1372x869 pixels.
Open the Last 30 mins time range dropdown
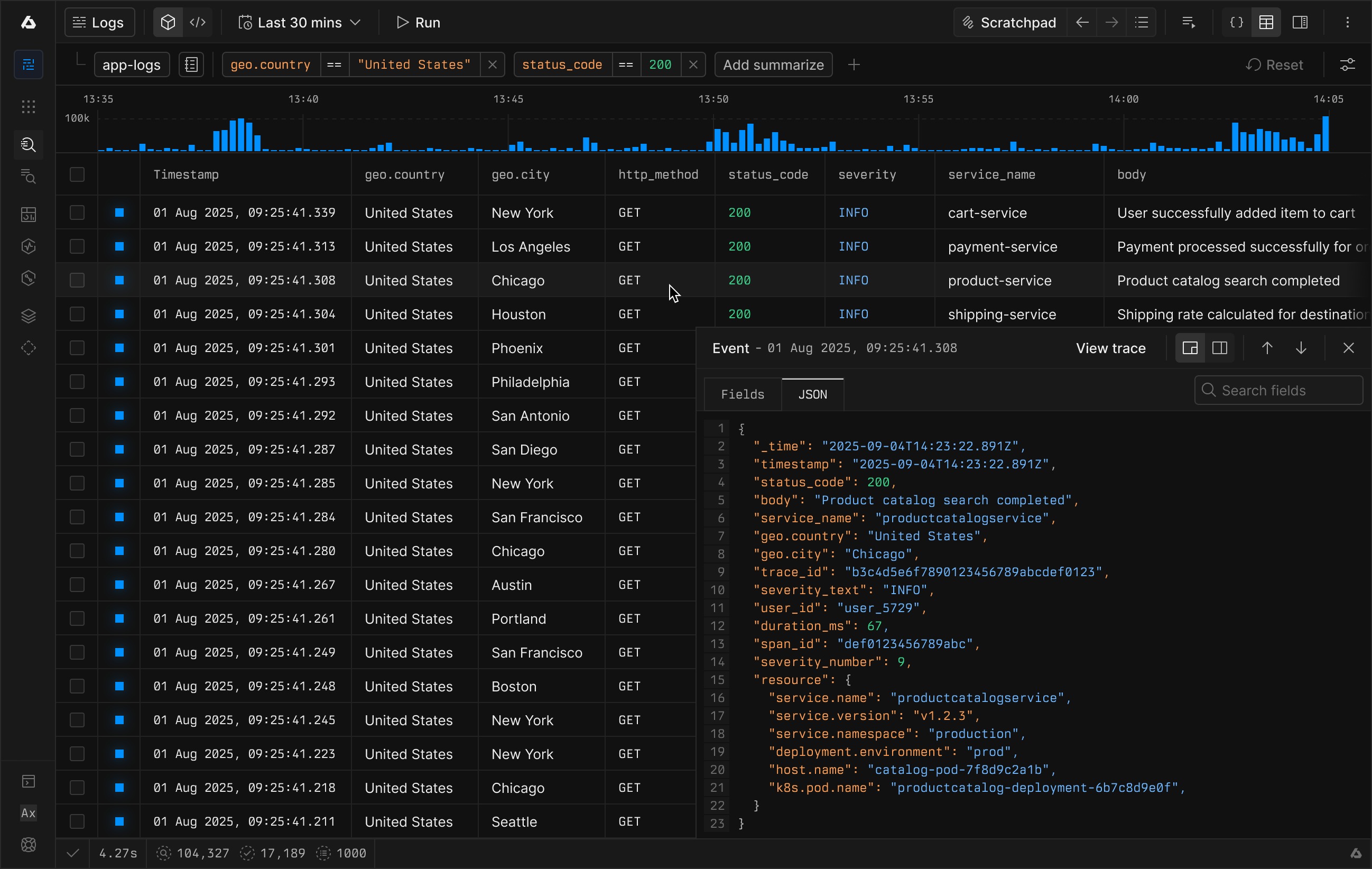[300, 22]
